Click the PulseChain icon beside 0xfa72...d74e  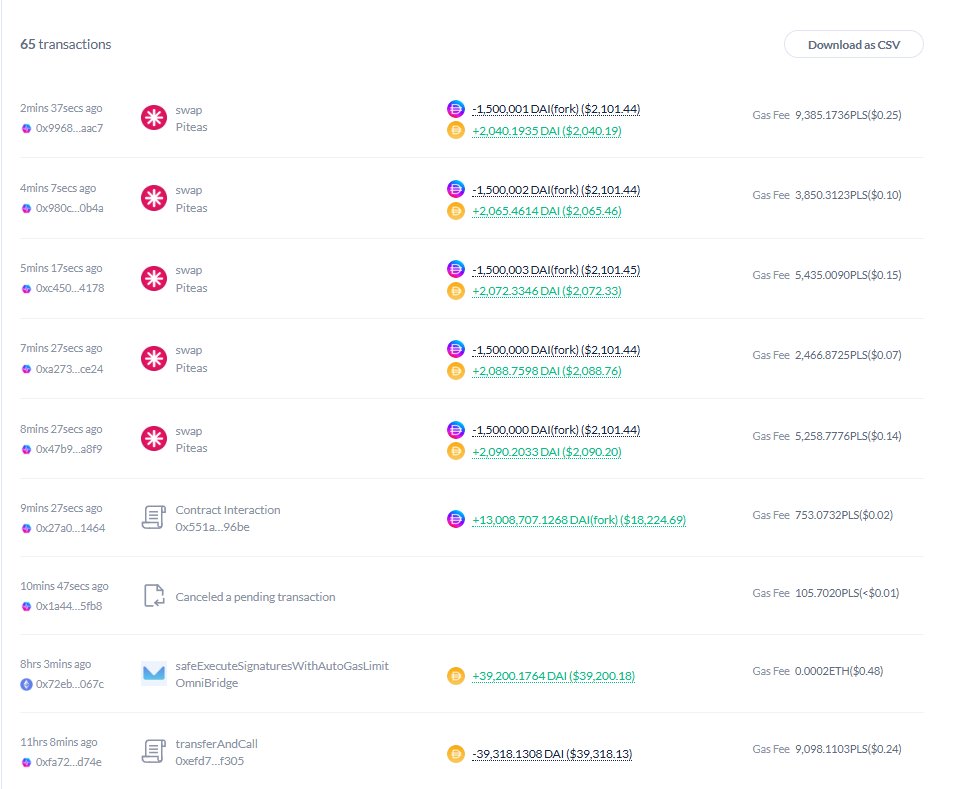coord(26,762)
